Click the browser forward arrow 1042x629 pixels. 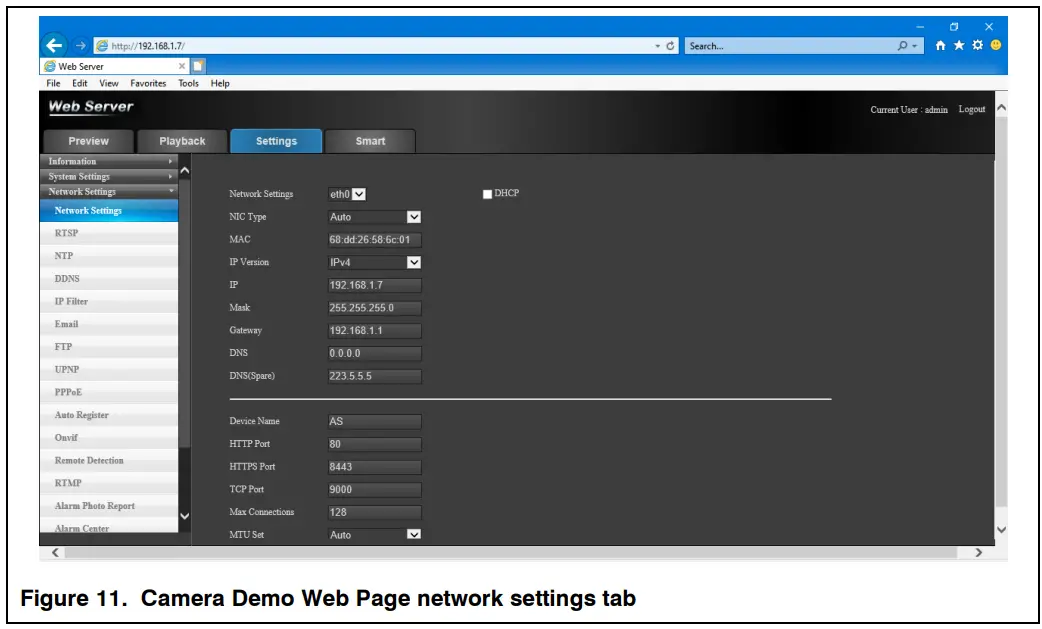80,46
